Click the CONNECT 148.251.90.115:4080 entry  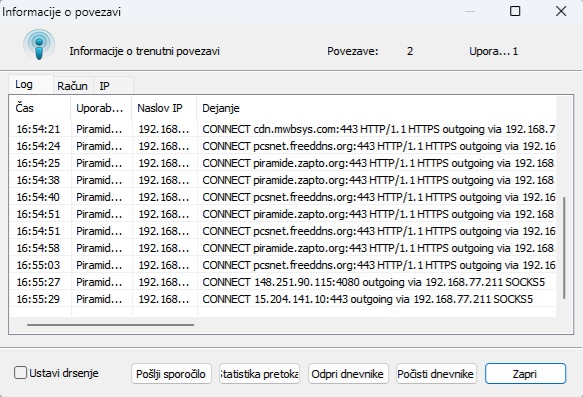pyautogui.click(x=373, y=282)
